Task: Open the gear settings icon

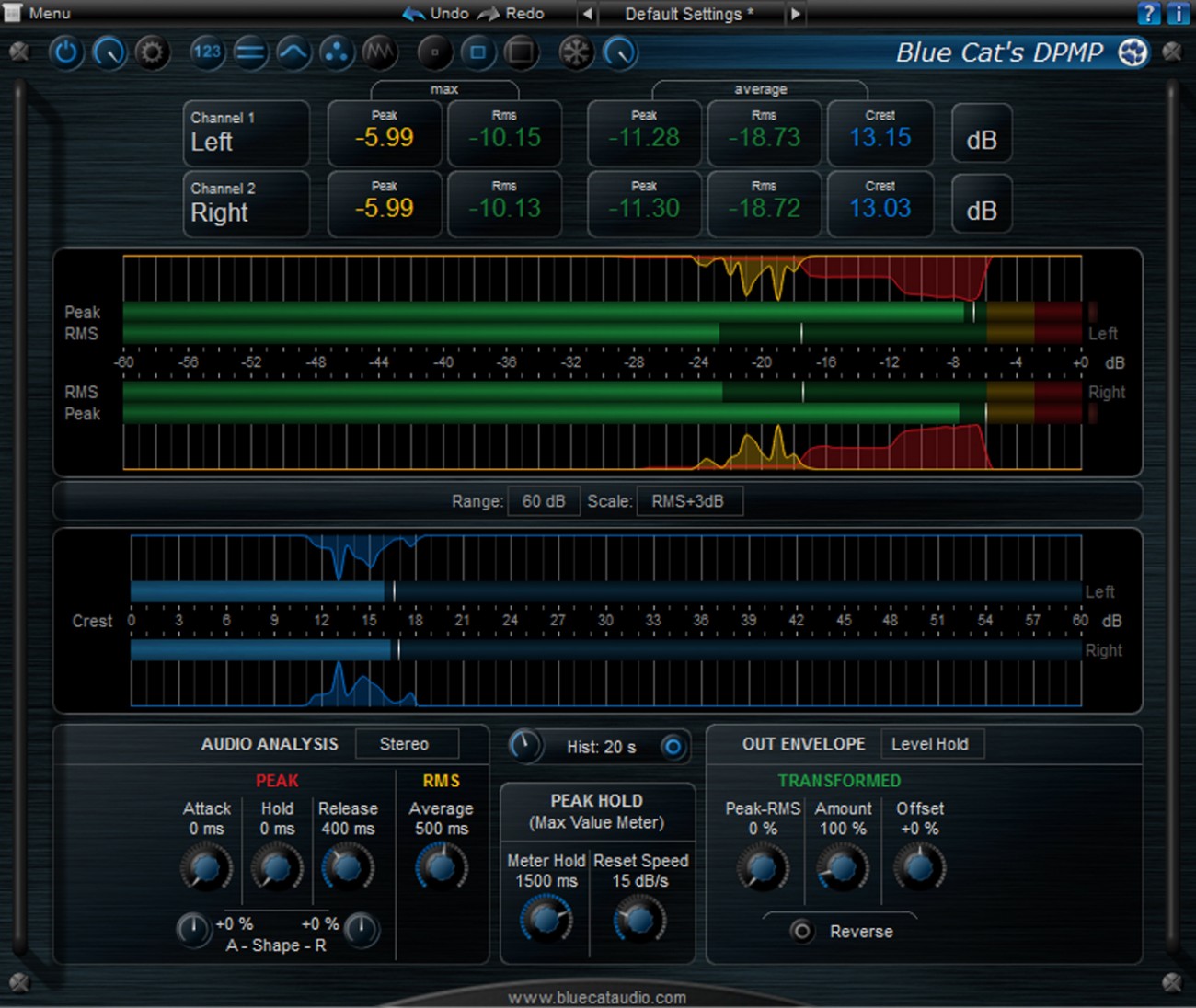Action: (x=152, y=52)
